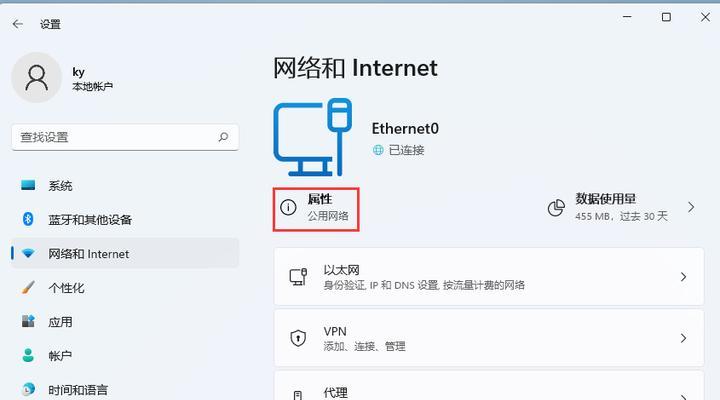
Task: Click the VPN shield icon
Action: (x=298, y=338)
